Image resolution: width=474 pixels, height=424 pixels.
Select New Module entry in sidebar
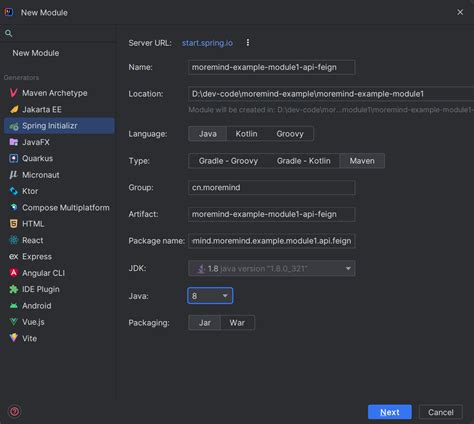36,53
